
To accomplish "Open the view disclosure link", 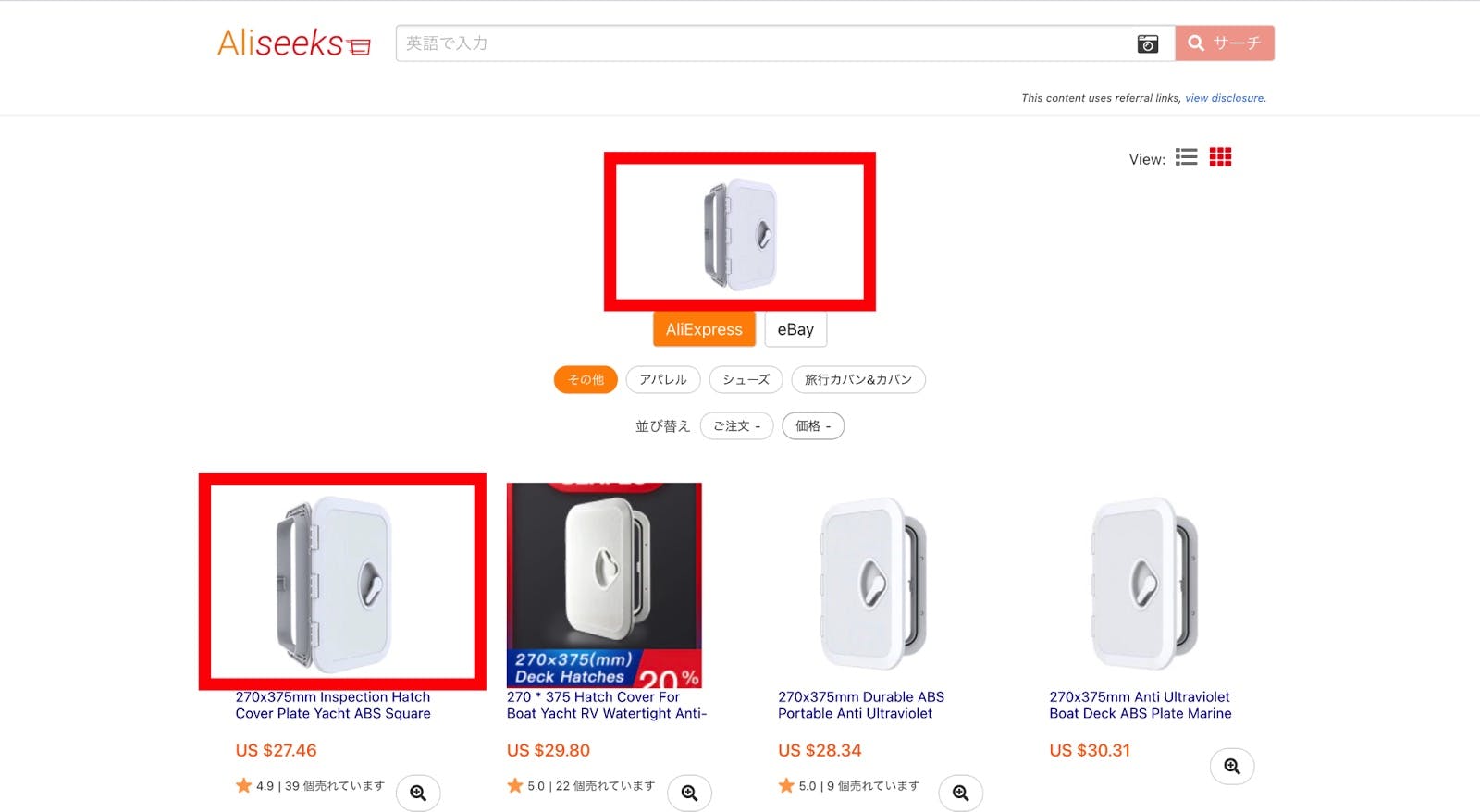I will click(1225, 98).
